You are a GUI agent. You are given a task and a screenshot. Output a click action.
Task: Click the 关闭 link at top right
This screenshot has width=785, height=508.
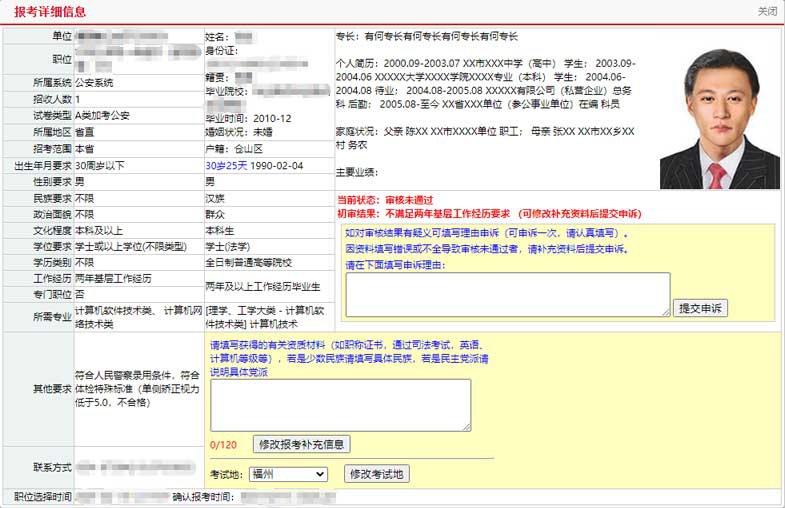click(767, 11)
